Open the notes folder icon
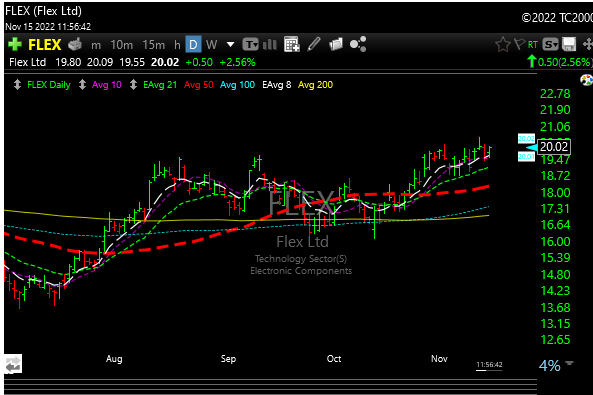This screenshot has width=593, height=395. click(x=336, y=44)
